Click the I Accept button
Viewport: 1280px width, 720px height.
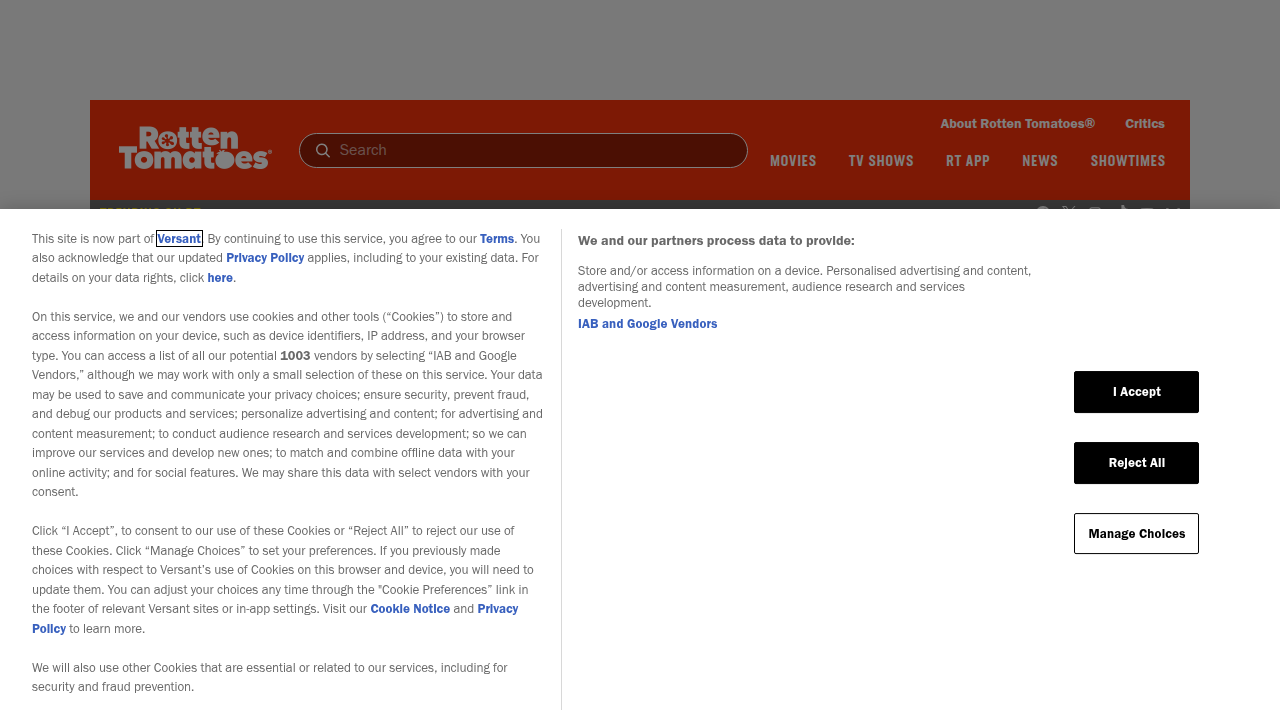[1136, 392]
